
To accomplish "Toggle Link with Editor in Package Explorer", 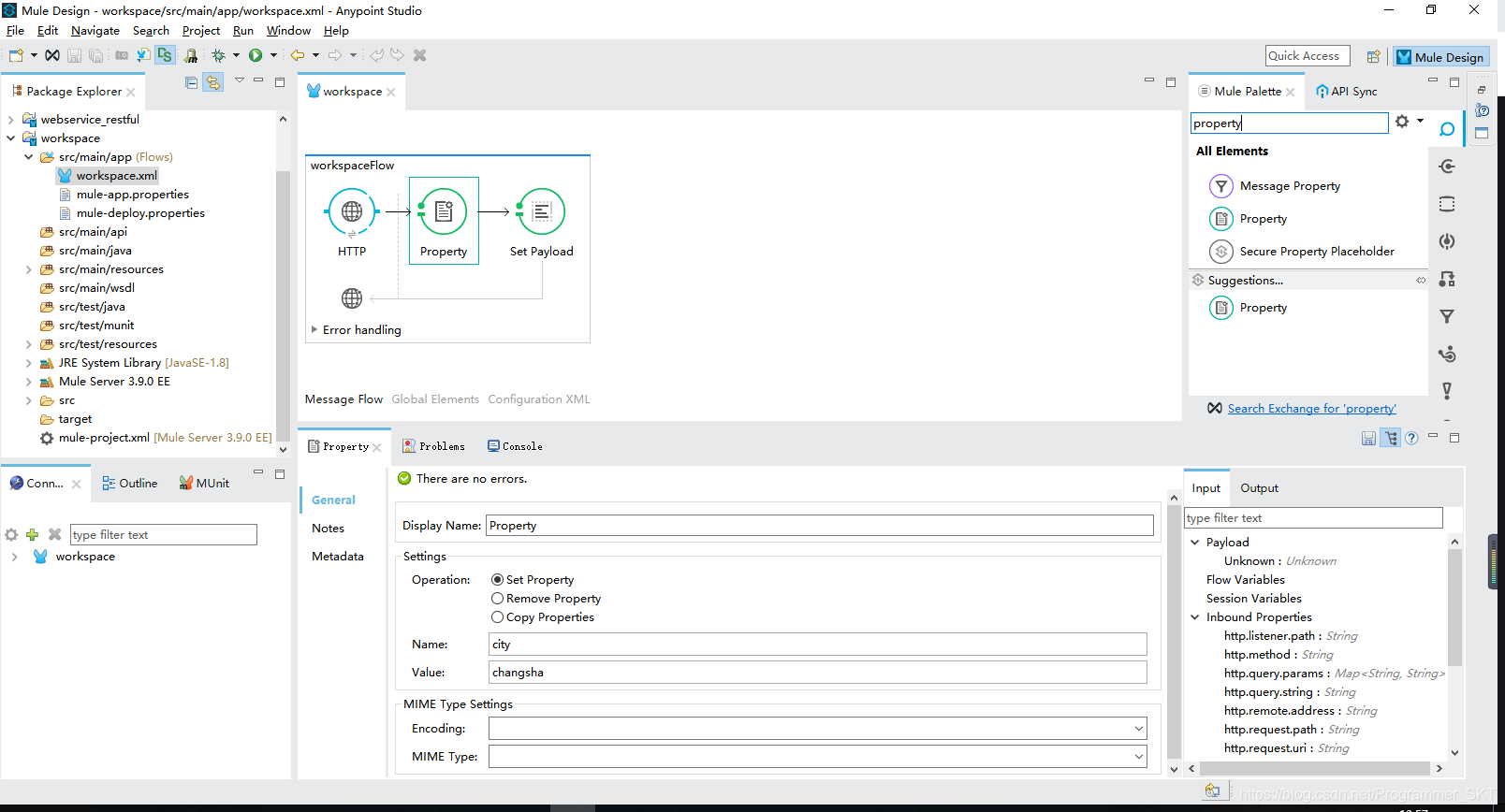I will 213,82.
